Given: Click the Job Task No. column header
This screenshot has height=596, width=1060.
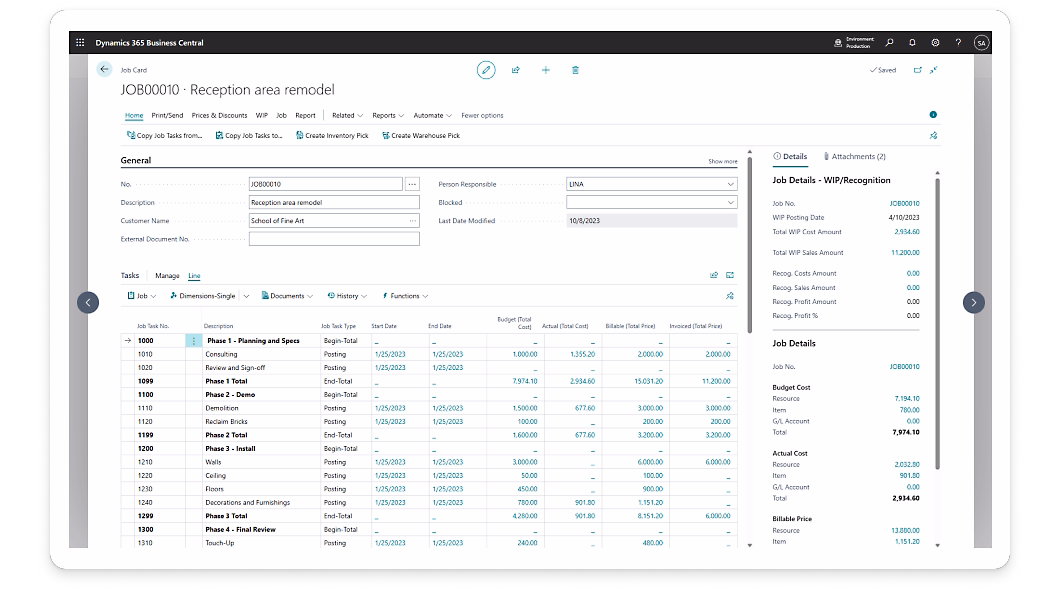Looking at the screenshot, I should pos(153,326).
